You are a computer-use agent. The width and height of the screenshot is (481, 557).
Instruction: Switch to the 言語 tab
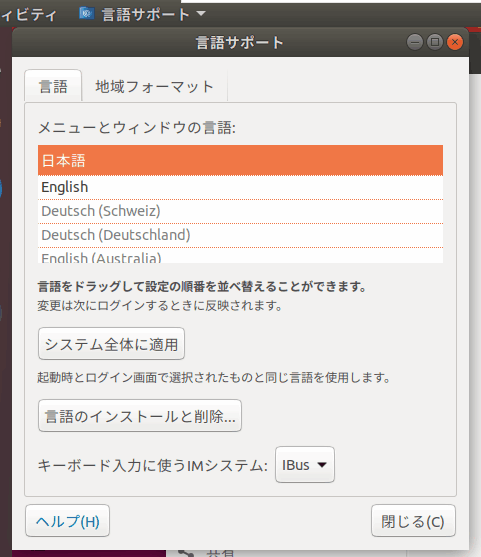[53, 86]
